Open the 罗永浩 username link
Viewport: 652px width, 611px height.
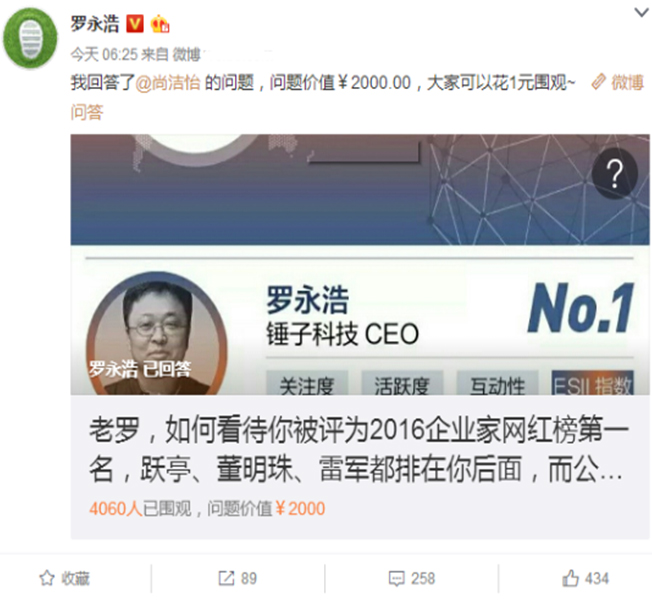point(95,24)
